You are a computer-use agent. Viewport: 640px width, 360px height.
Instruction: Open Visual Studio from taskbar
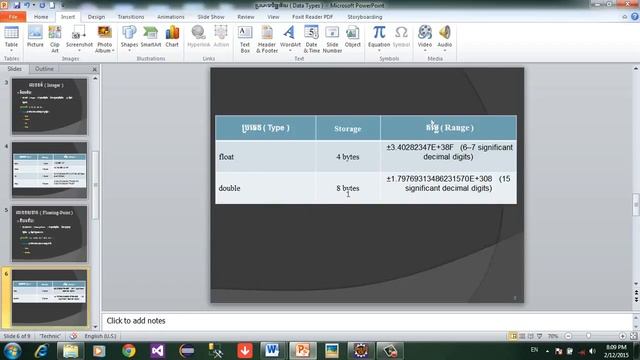coord(158,351)
